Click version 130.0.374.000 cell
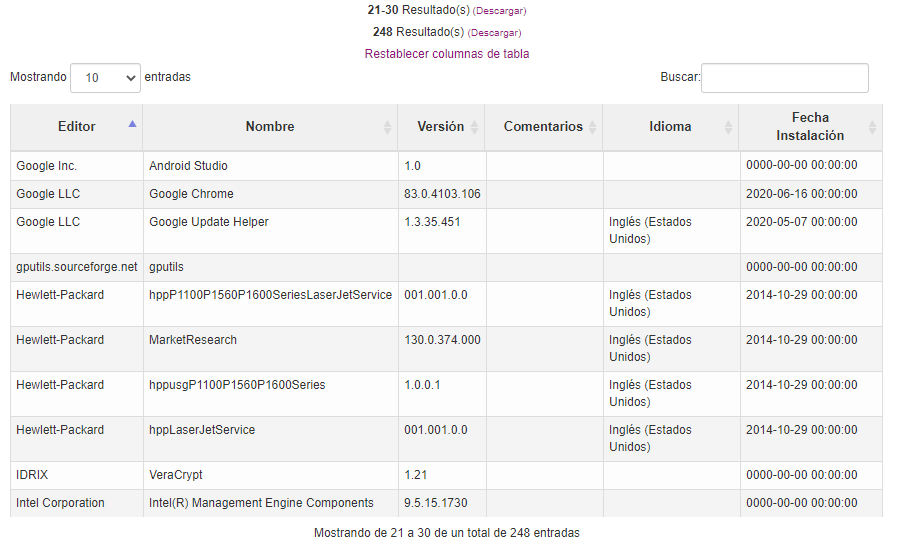Image resolution: width=897 pixels, height=541 pixels. (x=442, y=349)
